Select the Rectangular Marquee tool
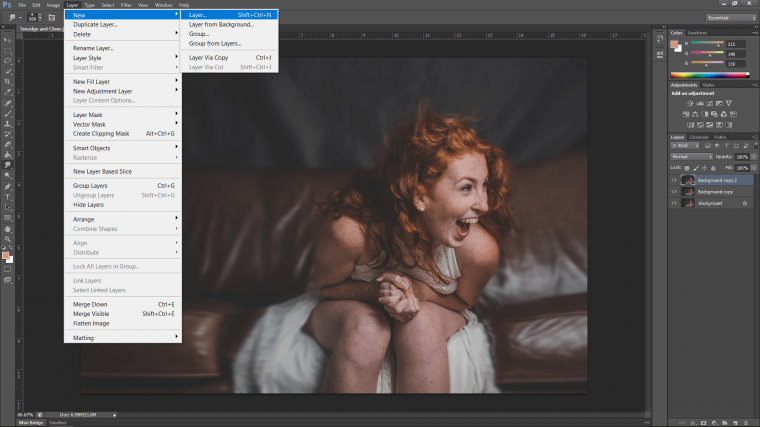 pyautogui.click(x=7, y=50)
